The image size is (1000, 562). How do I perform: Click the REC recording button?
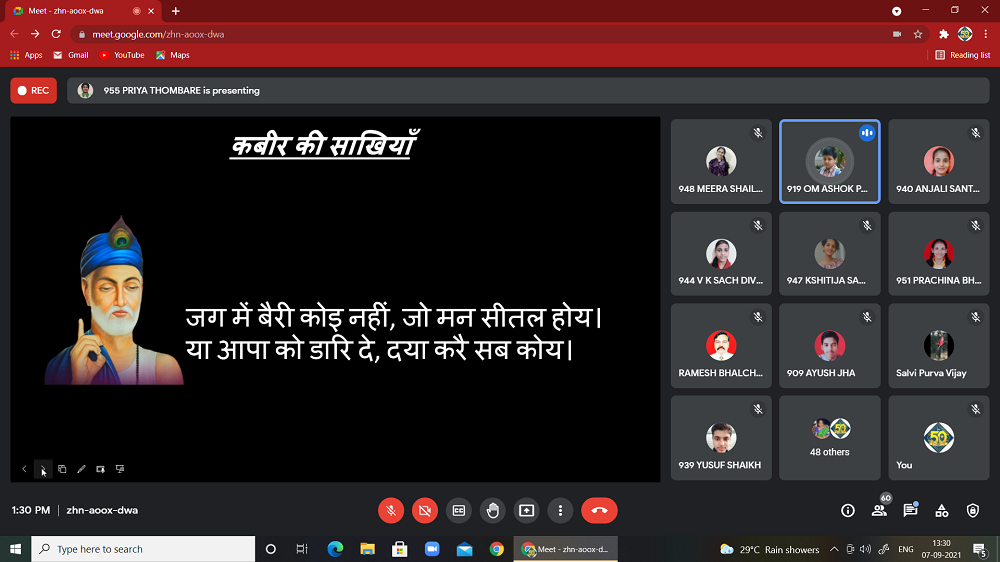pyautogui.click(x=33, y=90)
